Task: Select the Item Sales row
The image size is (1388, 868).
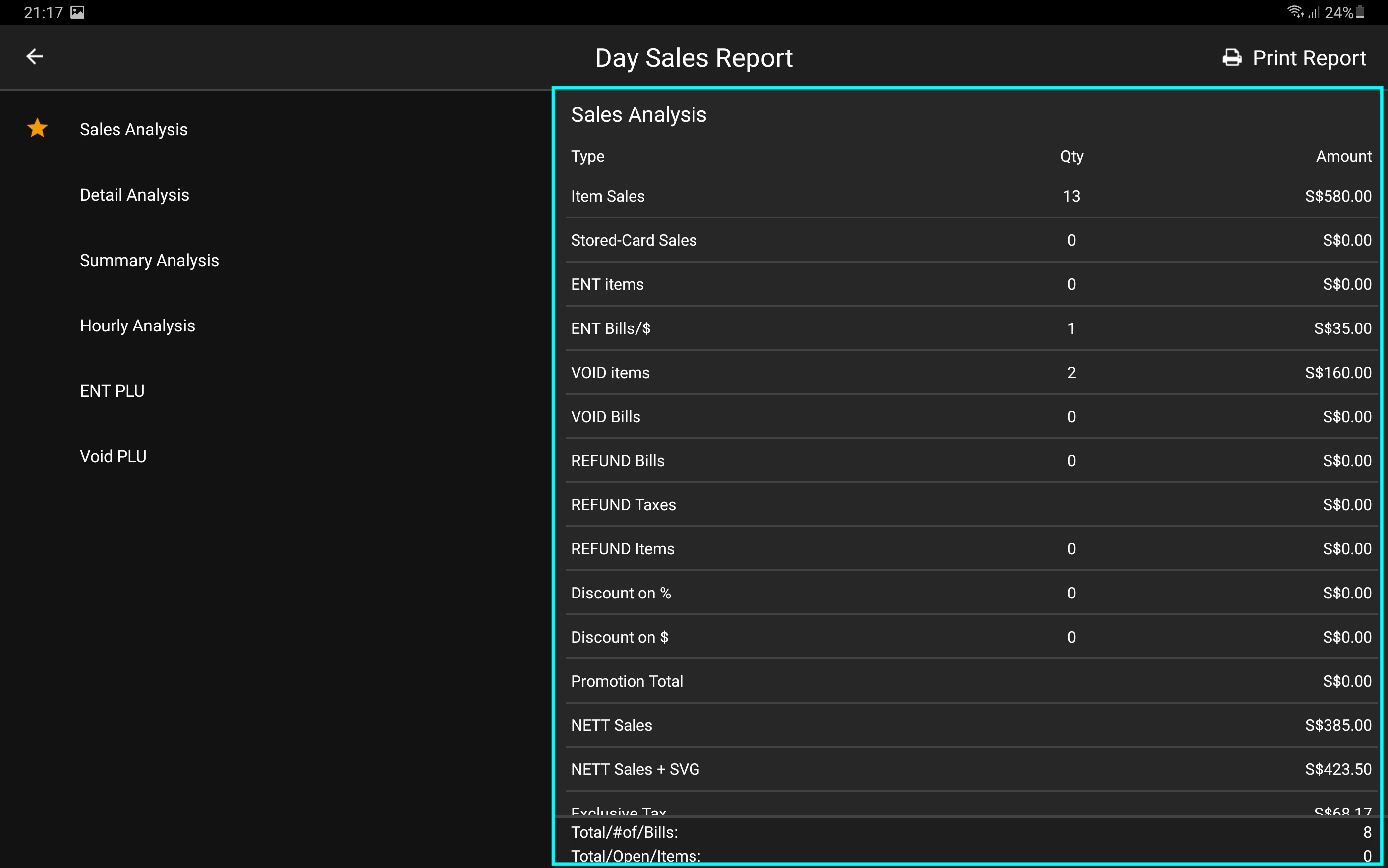Action: (971, 196)
